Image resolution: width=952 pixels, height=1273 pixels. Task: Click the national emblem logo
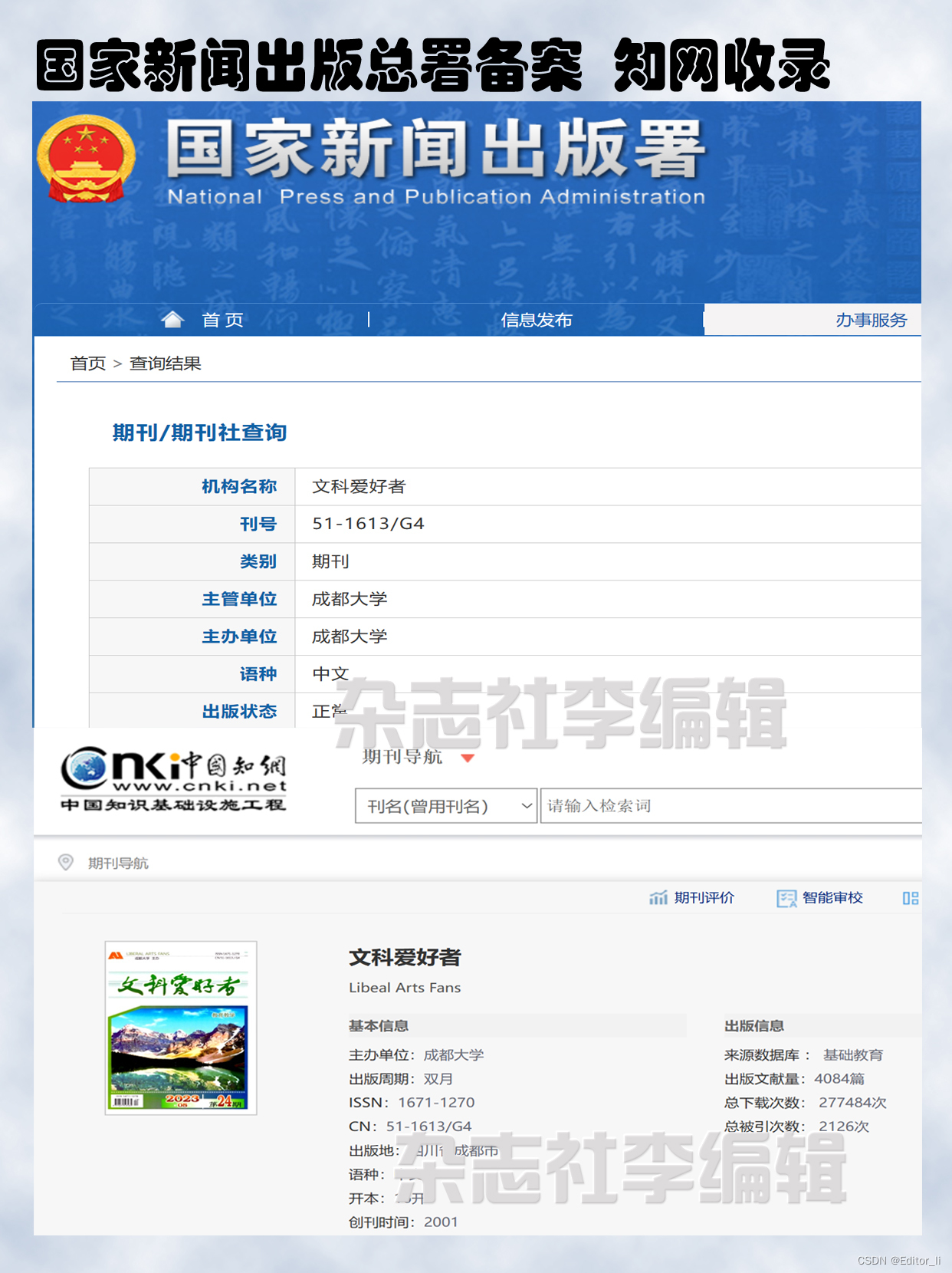(86, 158)
